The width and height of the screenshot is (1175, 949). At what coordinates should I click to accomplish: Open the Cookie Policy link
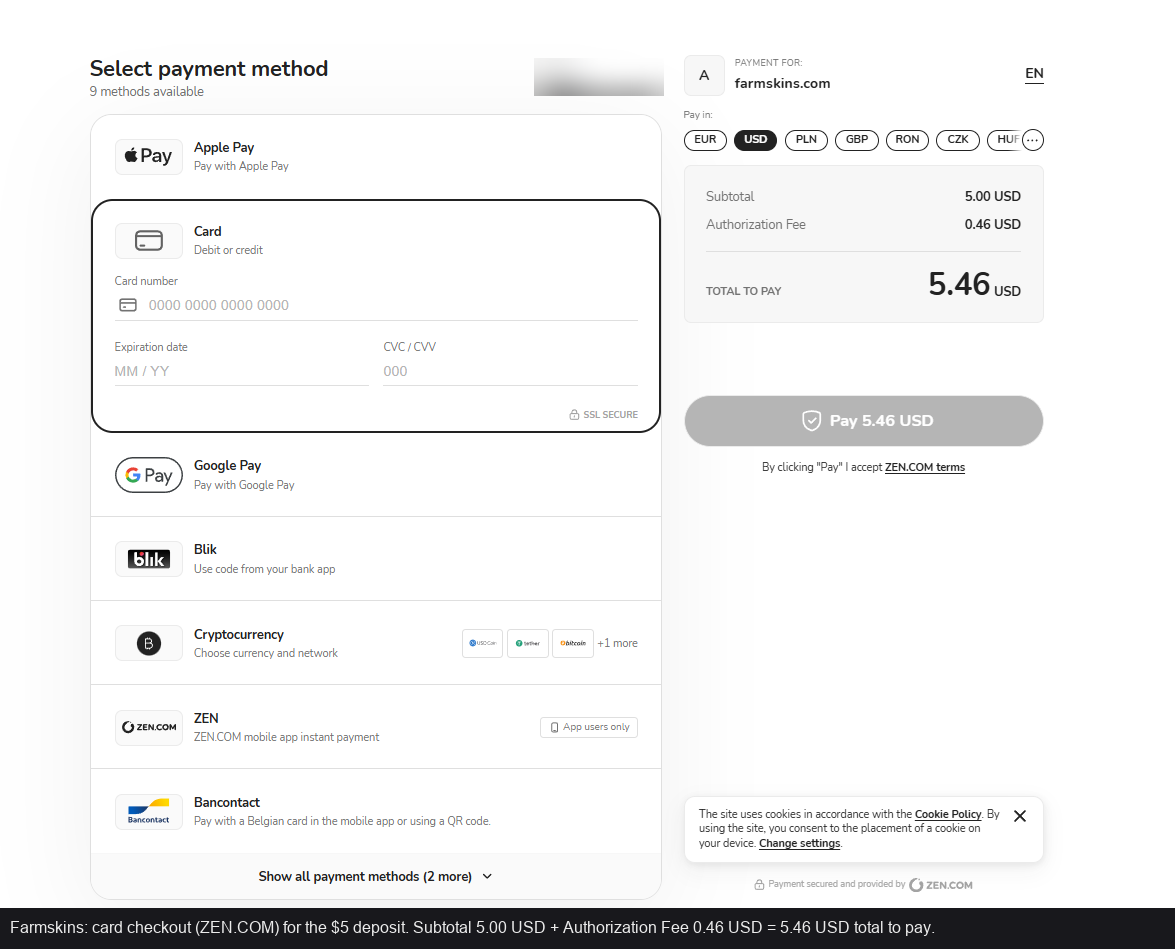948,814
